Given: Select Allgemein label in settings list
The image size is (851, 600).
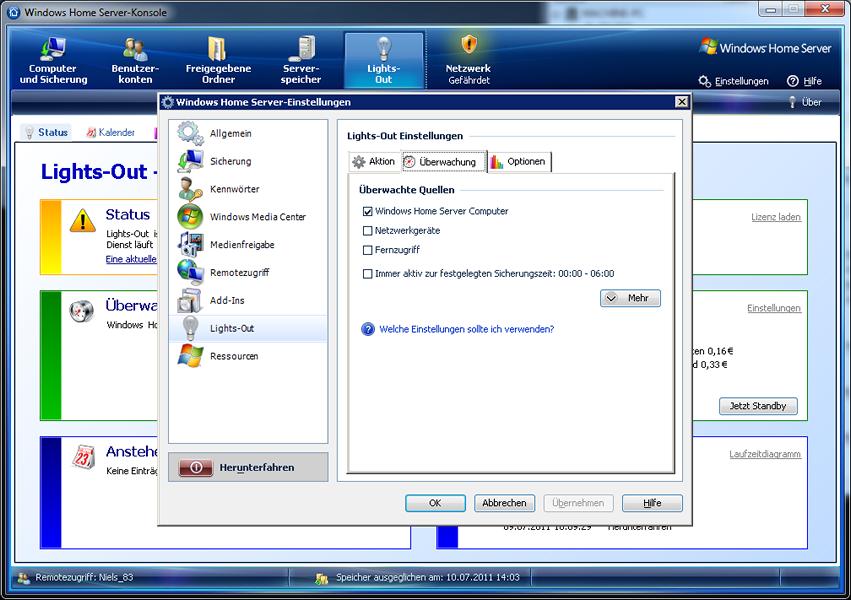Looking at the screenshot, I should 231,133.
